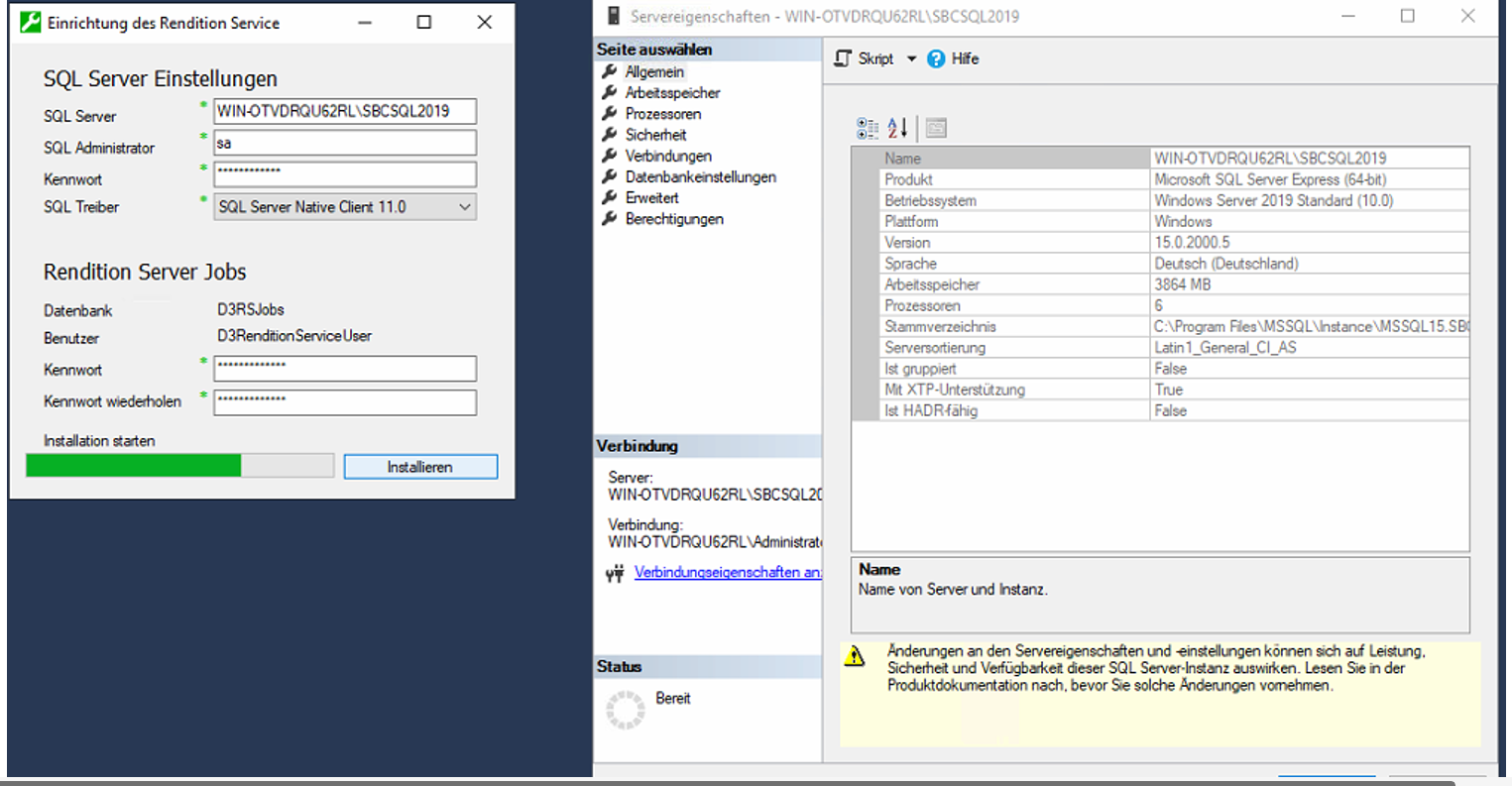Click the Property Pages icon
The width and height of the screenshot is (1512, 786).
[936, 128]
